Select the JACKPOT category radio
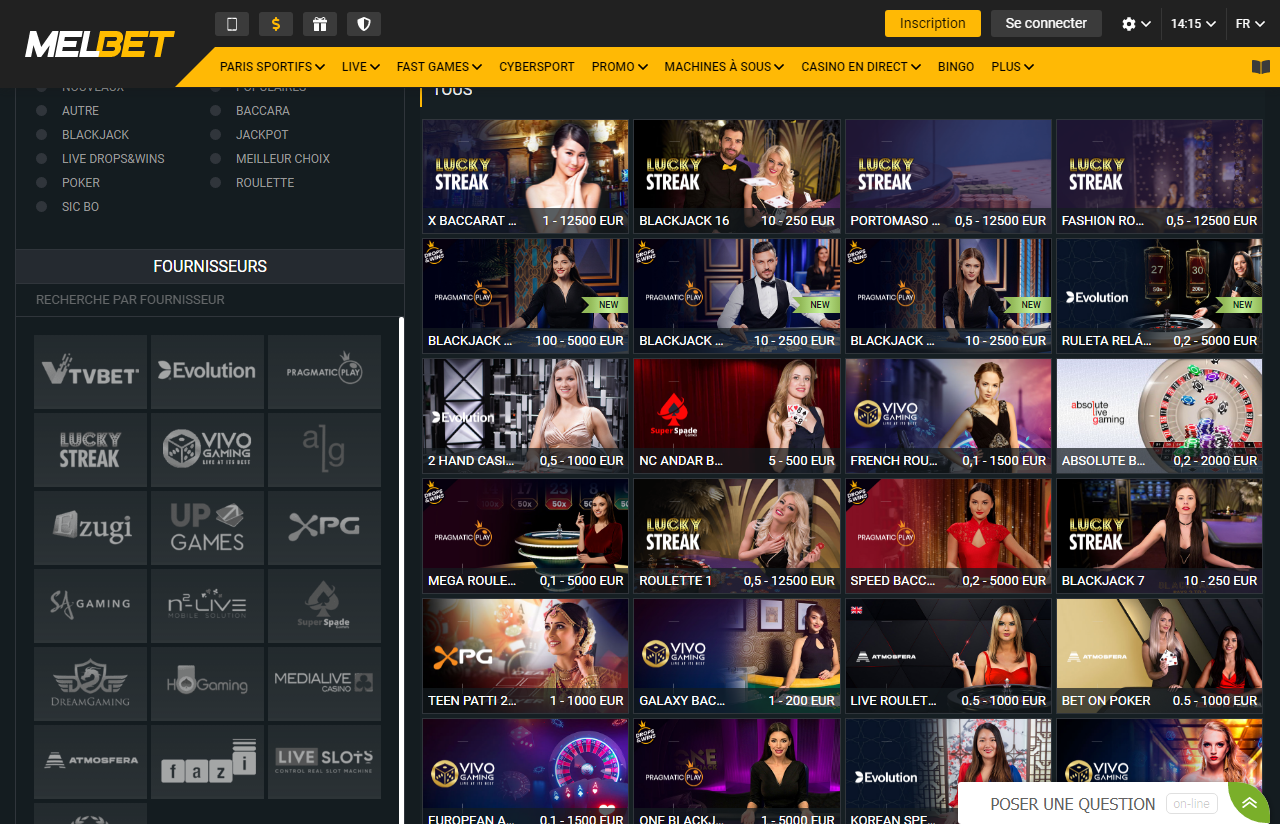The image size is (1280, 824). (x=216, y=135)
